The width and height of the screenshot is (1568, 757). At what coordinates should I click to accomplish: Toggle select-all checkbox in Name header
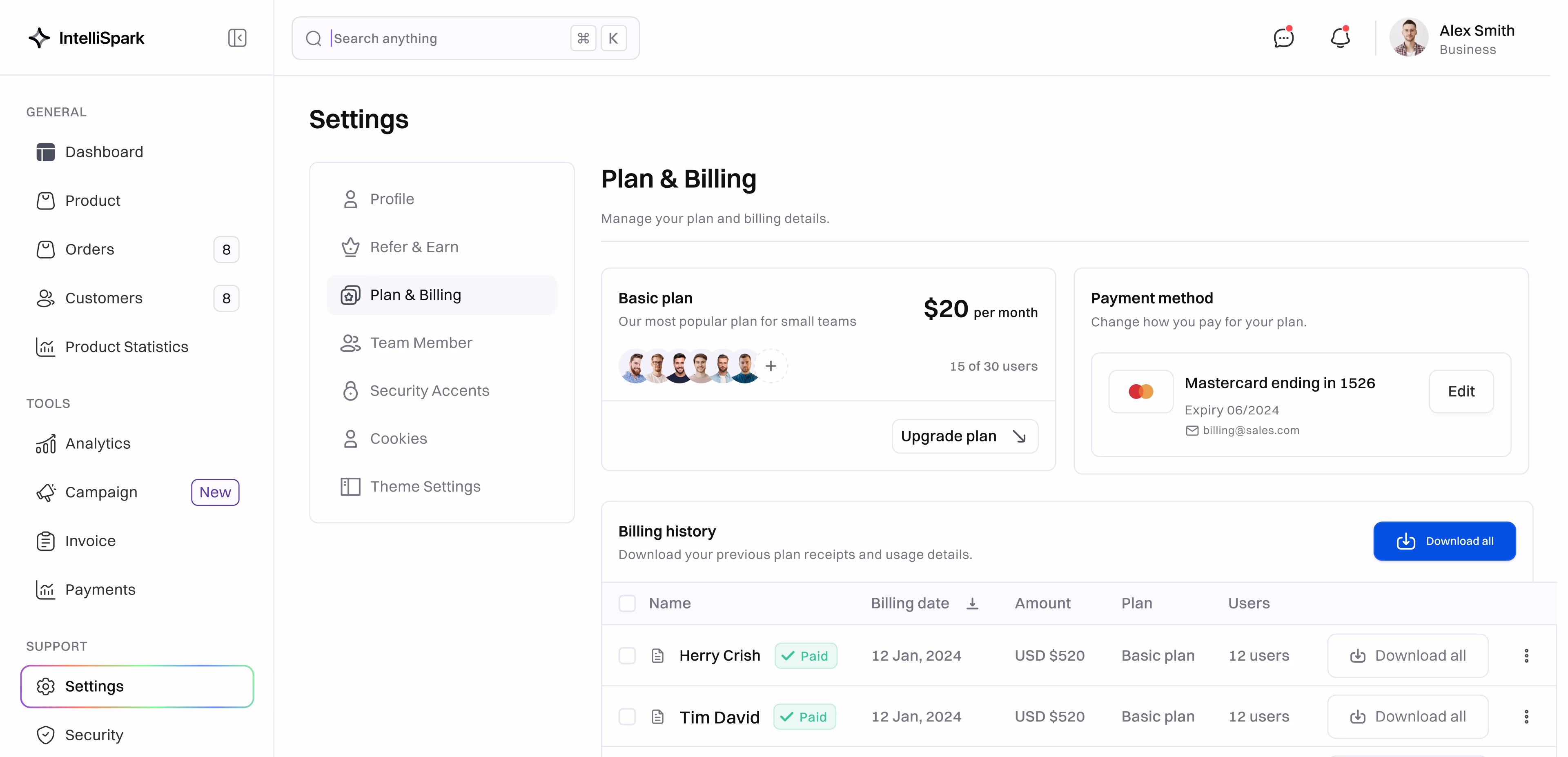point(627,603)
